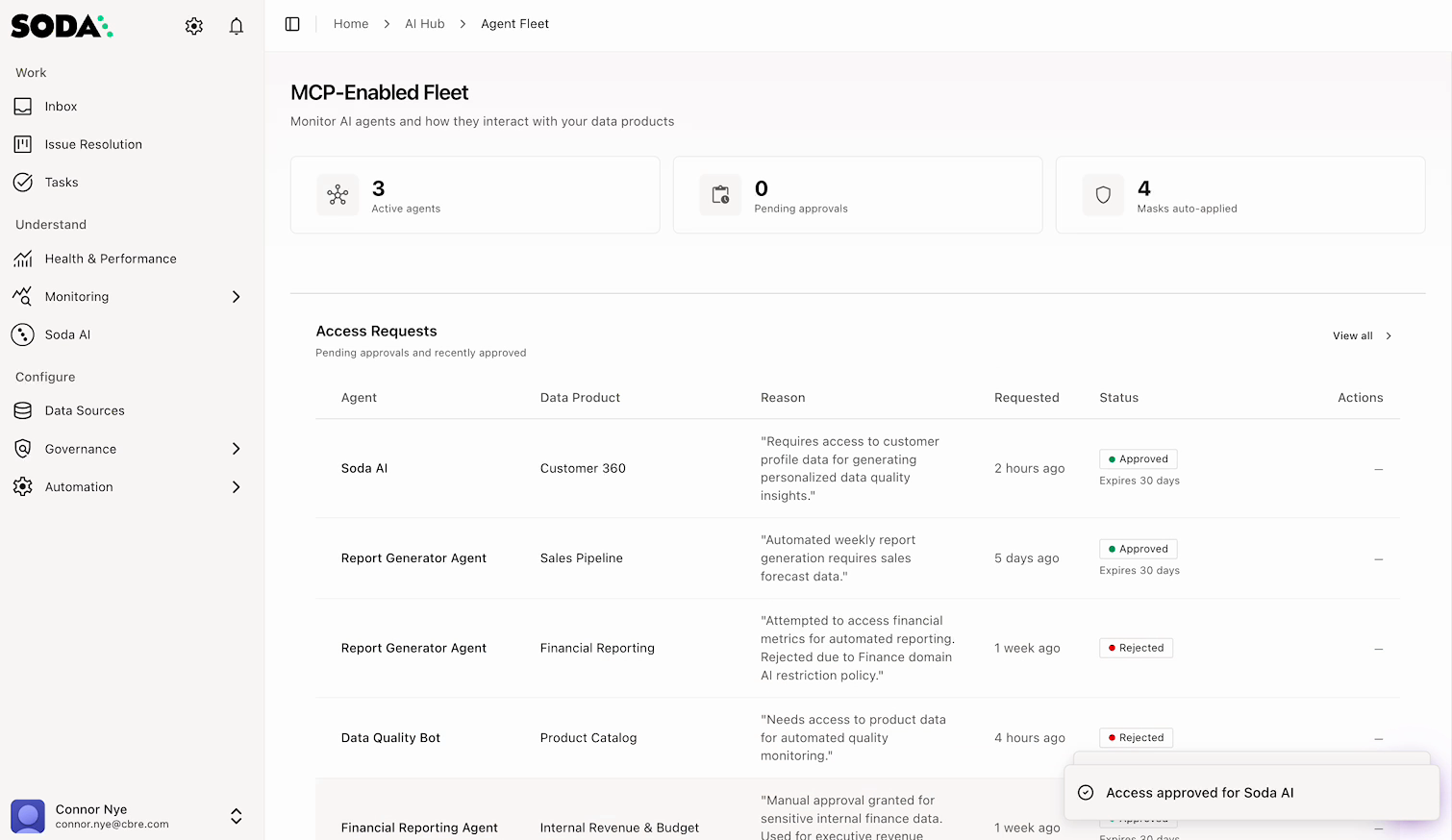This screenshot has height=840, width=1452.
Task: Expand the Automation submenu chevron
Action: coord(237,487)
